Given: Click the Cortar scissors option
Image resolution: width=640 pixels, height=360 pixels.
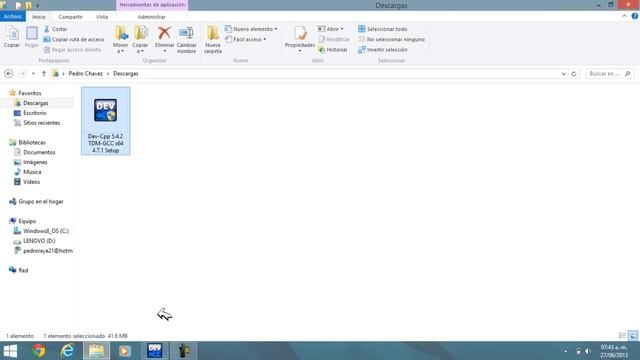Looking at the screenshot, I should pos(56,29).
